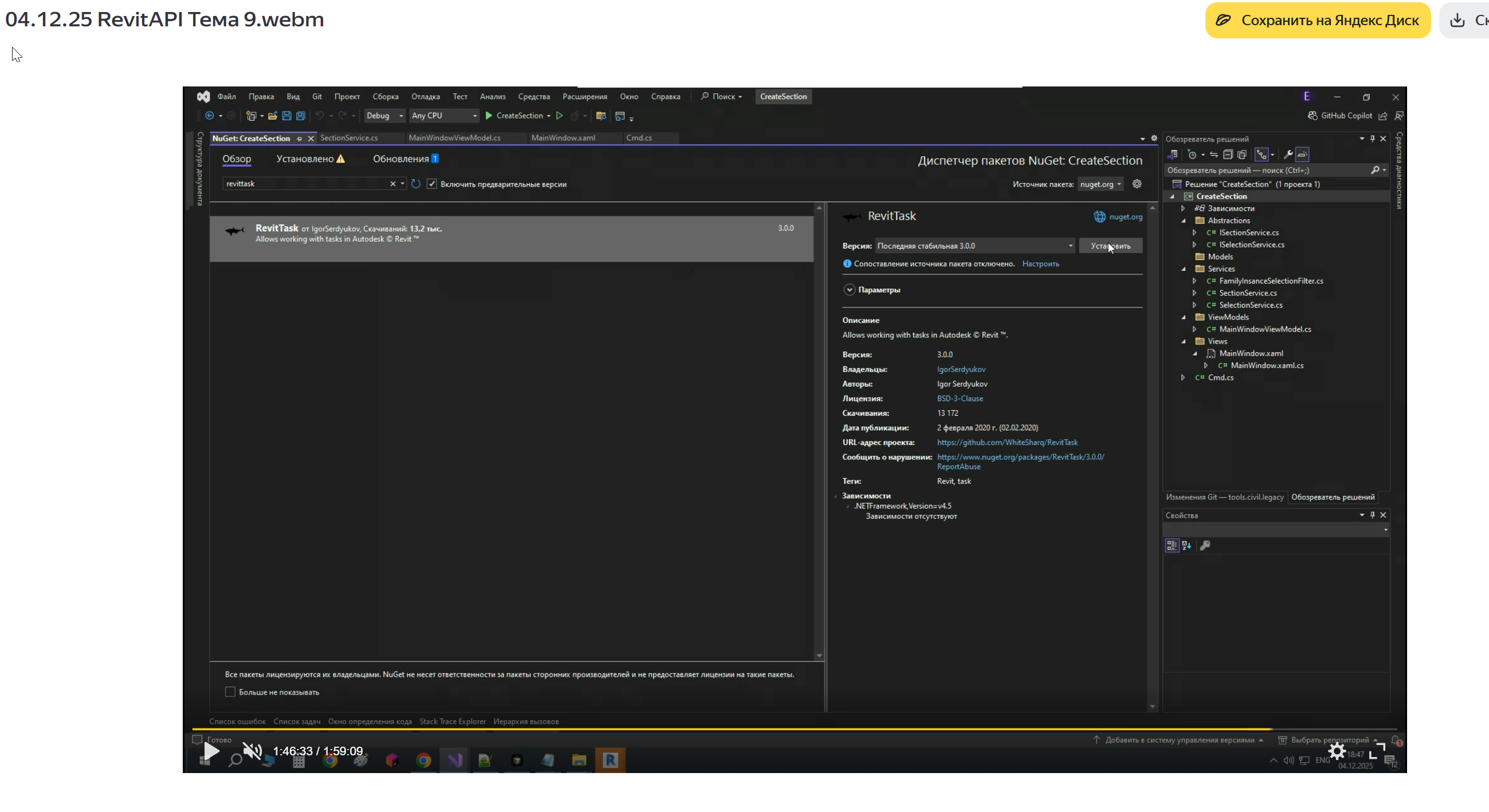This screenshot has width=1489, height=812.
Task: Open the Revit taskbar icon
Action: [x=610, y=760]
